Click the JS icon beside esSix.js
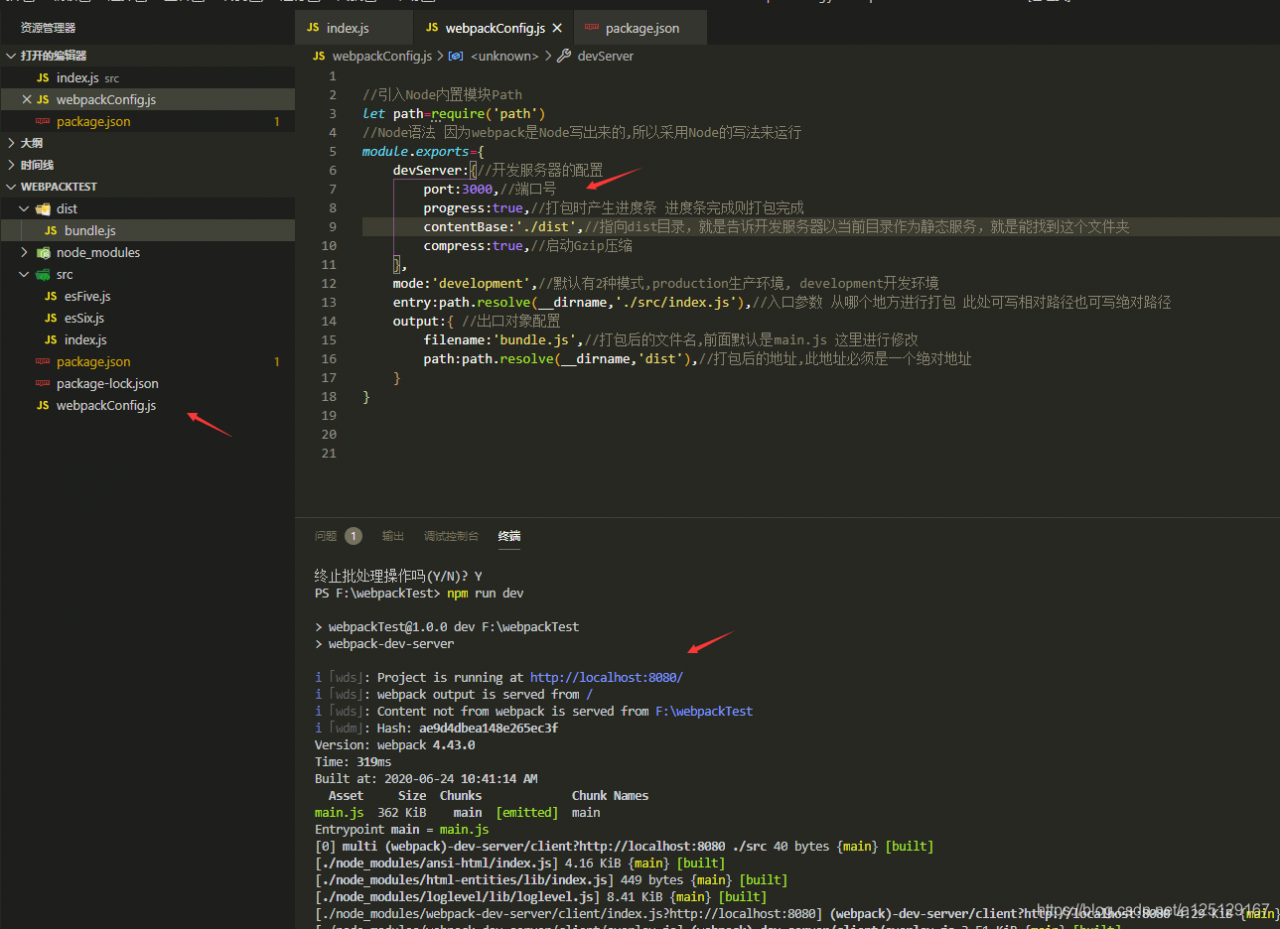This screenshot has height=929, width=1280. pos(51,319)
